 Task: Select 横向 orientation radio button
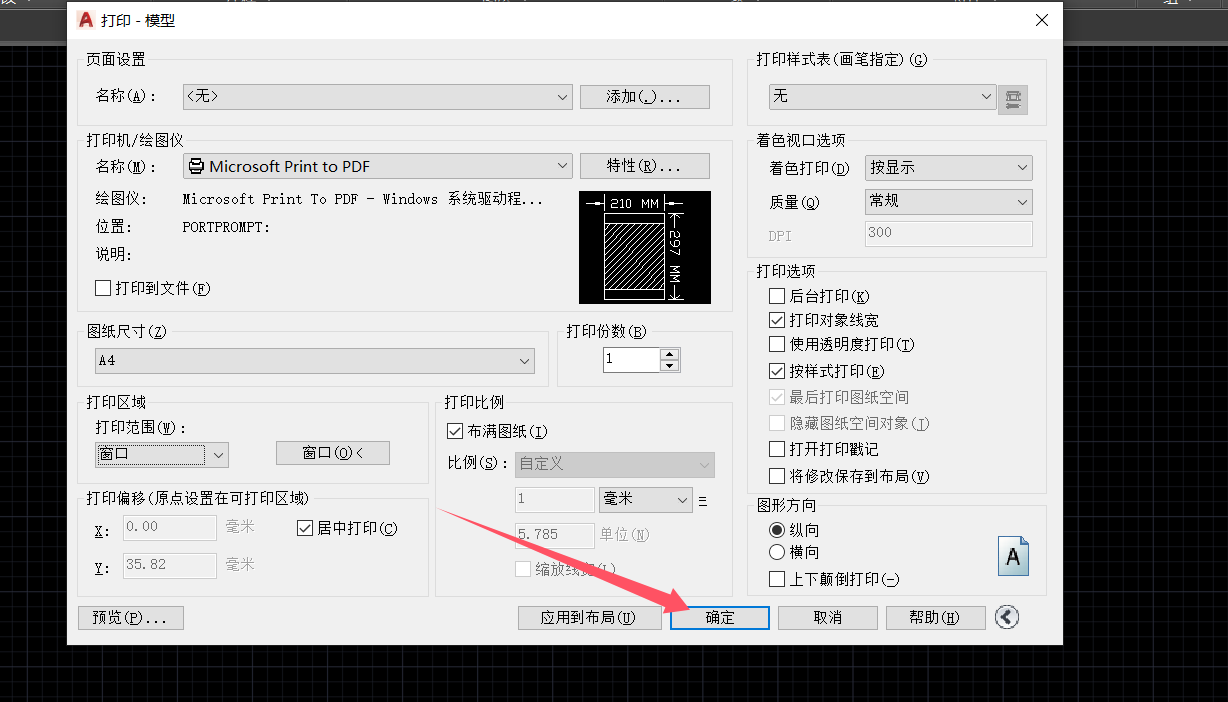tap(777, 552)
